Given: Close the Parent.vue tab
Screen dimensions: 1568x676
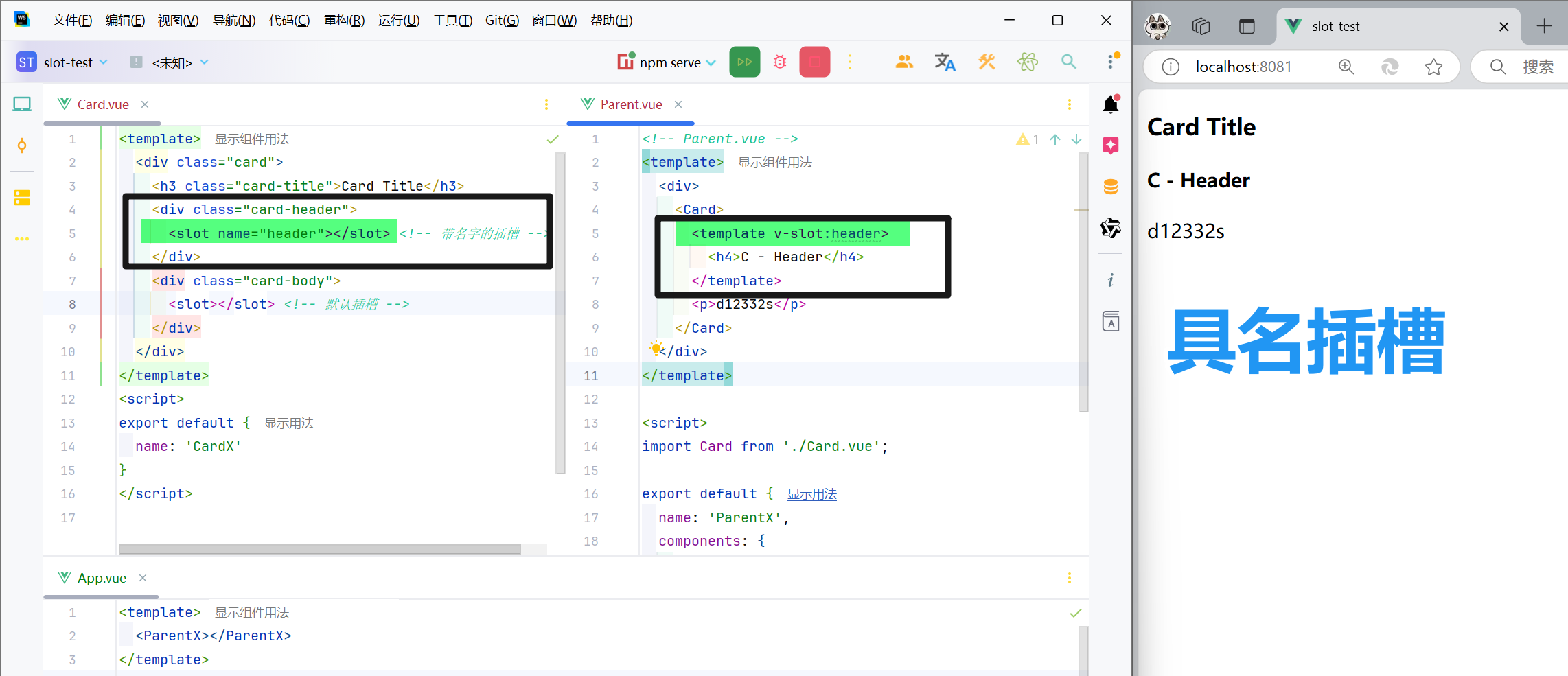Looking at the screenshot, I should click(678, 104).
